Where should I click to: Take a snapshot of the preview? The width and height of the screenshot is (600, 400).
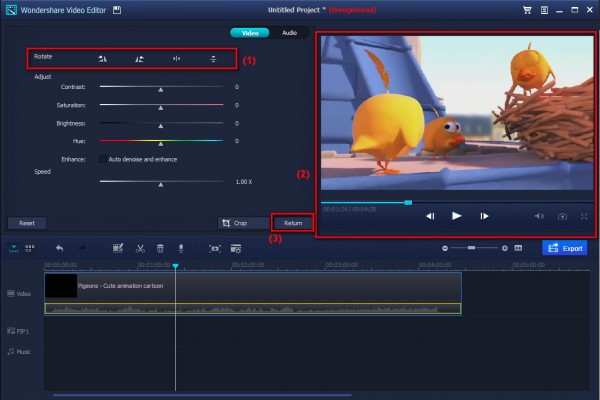coord(562,216)
